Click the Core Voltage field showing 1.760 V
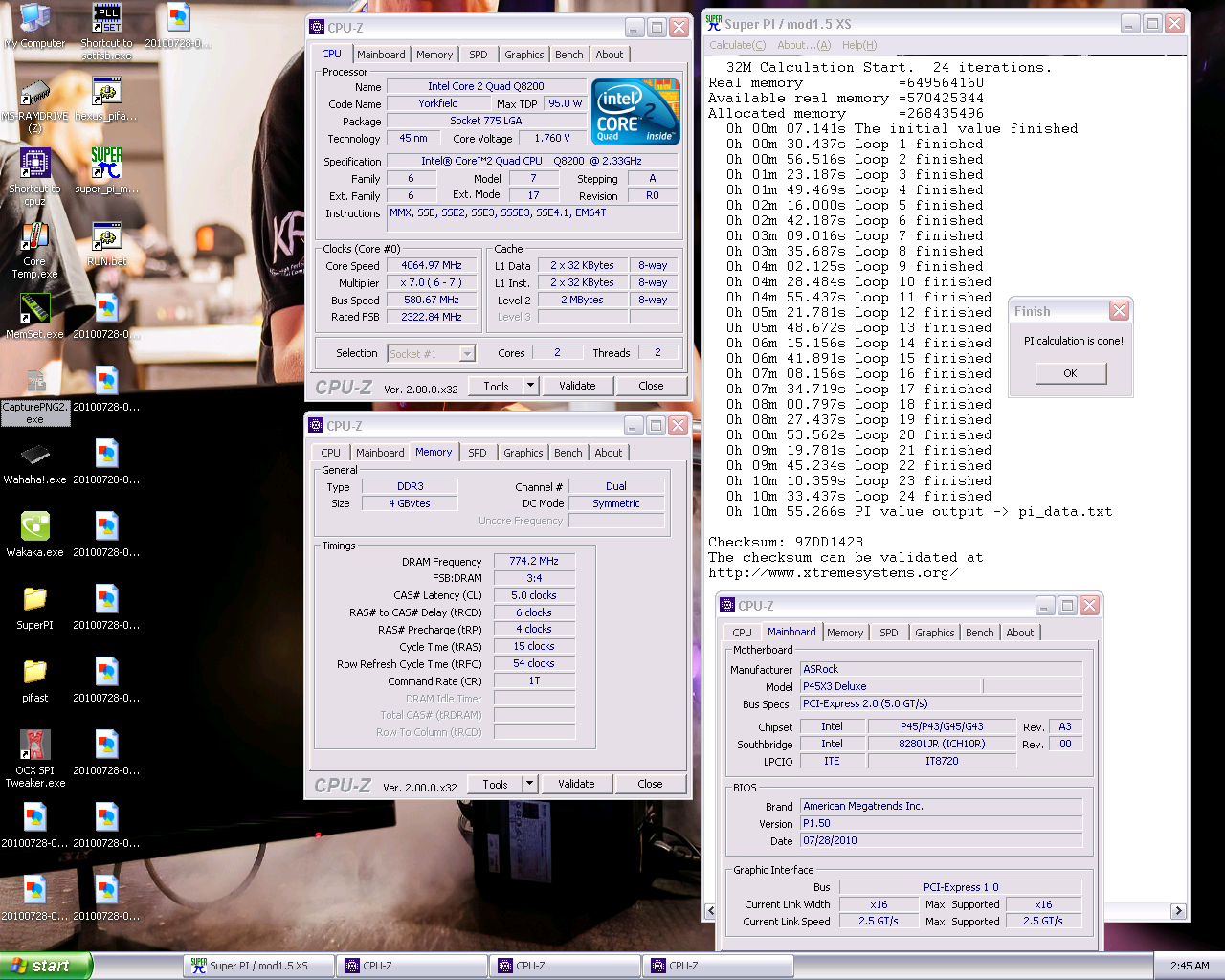 point(553,139)
